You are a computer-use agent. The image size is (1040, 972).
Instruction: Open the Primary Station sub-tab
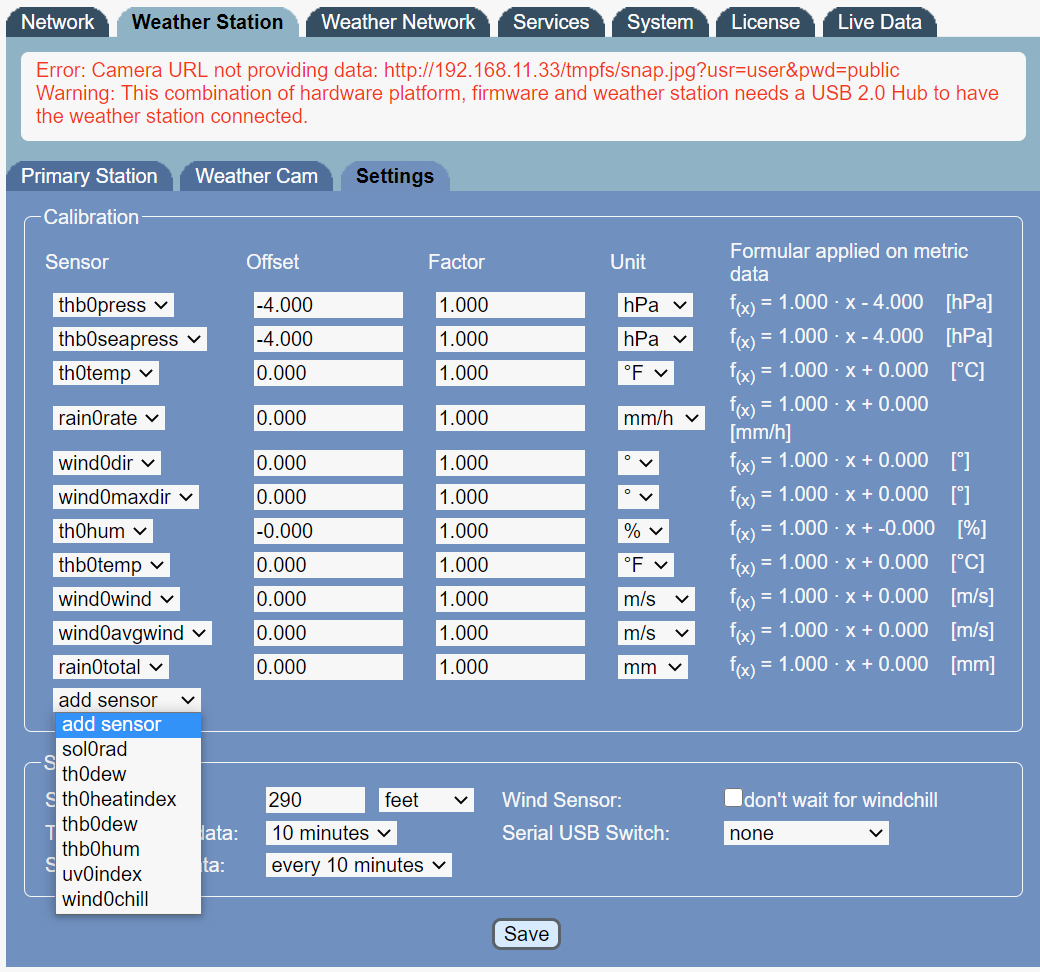point(90,176)
